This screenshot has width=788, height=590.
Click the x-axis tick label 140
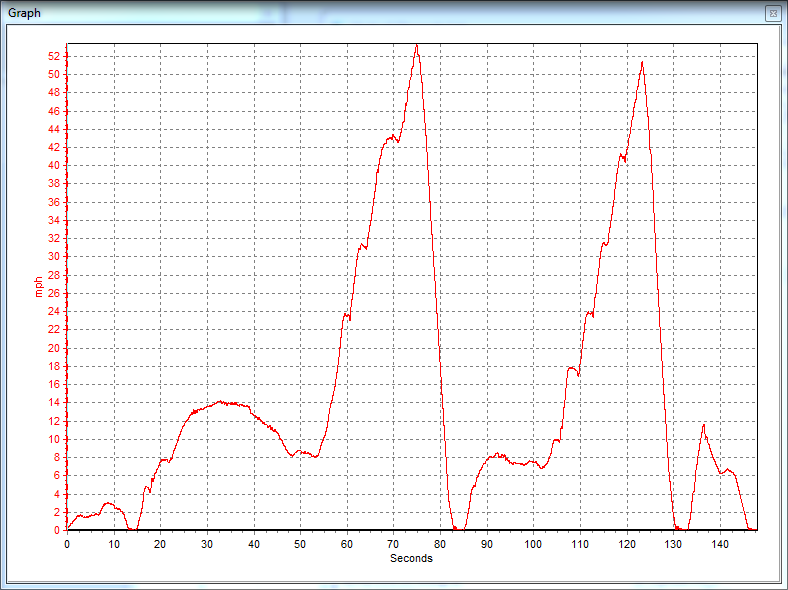719,544
